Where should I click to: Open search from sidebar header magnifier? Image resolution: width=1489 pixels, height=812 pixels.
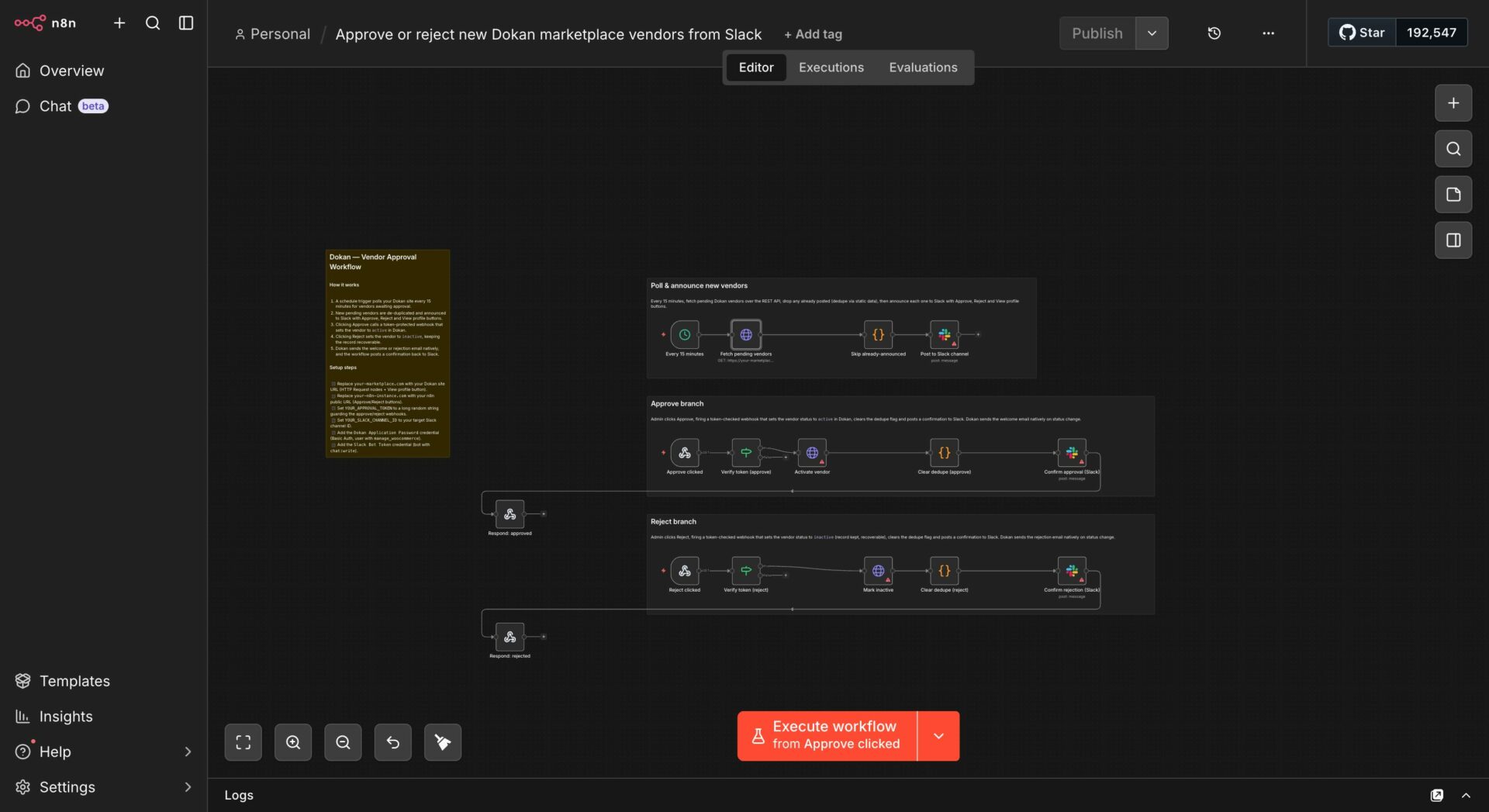click(x=153, y=23)
